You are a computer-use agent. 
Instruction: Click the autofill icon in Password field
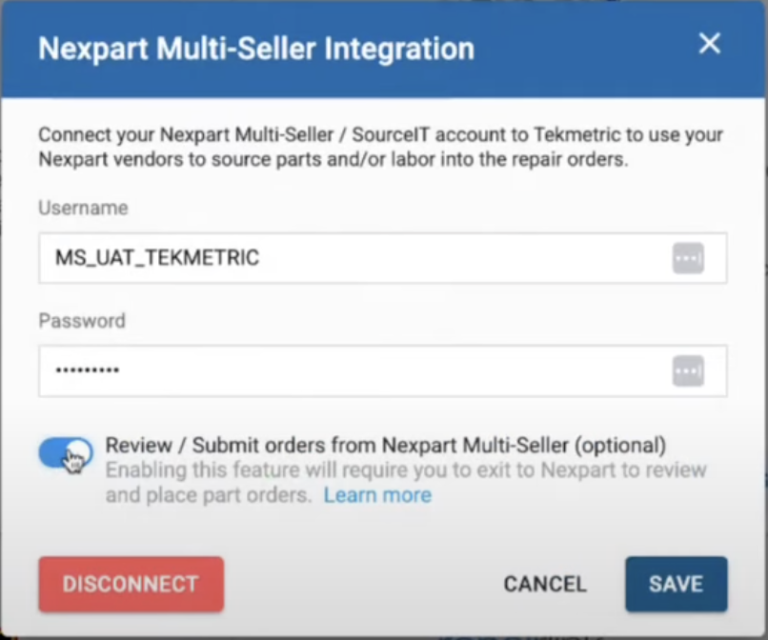click(688, 370)
